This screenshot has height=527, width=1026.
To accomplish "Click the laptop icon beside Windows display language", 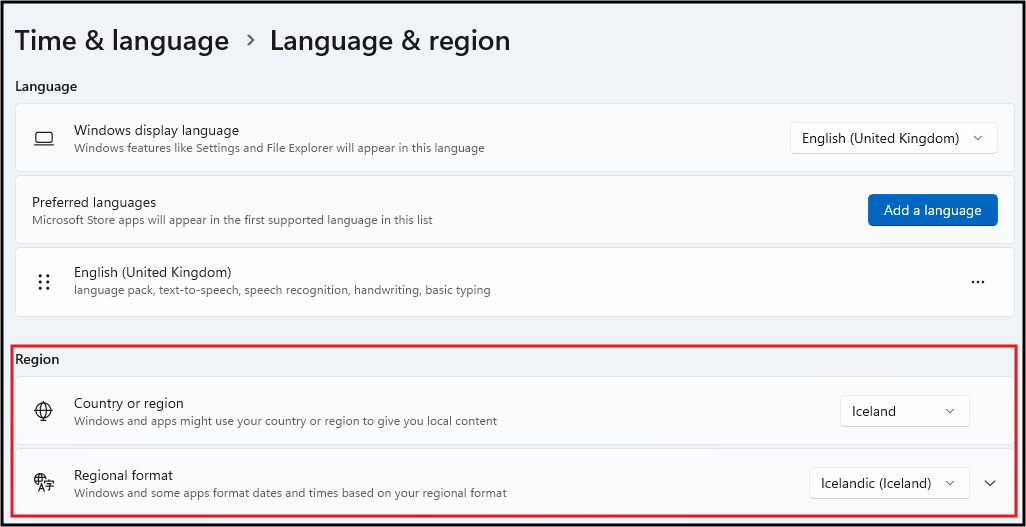I will point(43,138).
